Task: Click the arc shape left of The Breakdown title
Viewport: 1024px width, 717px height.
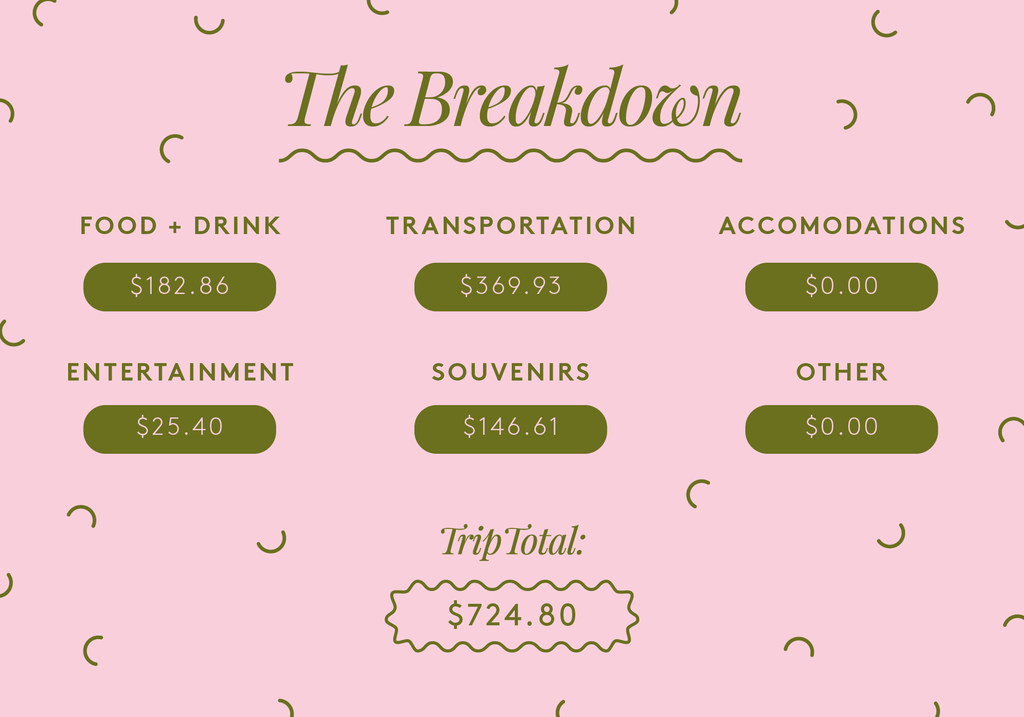Action: coord(171,149)
